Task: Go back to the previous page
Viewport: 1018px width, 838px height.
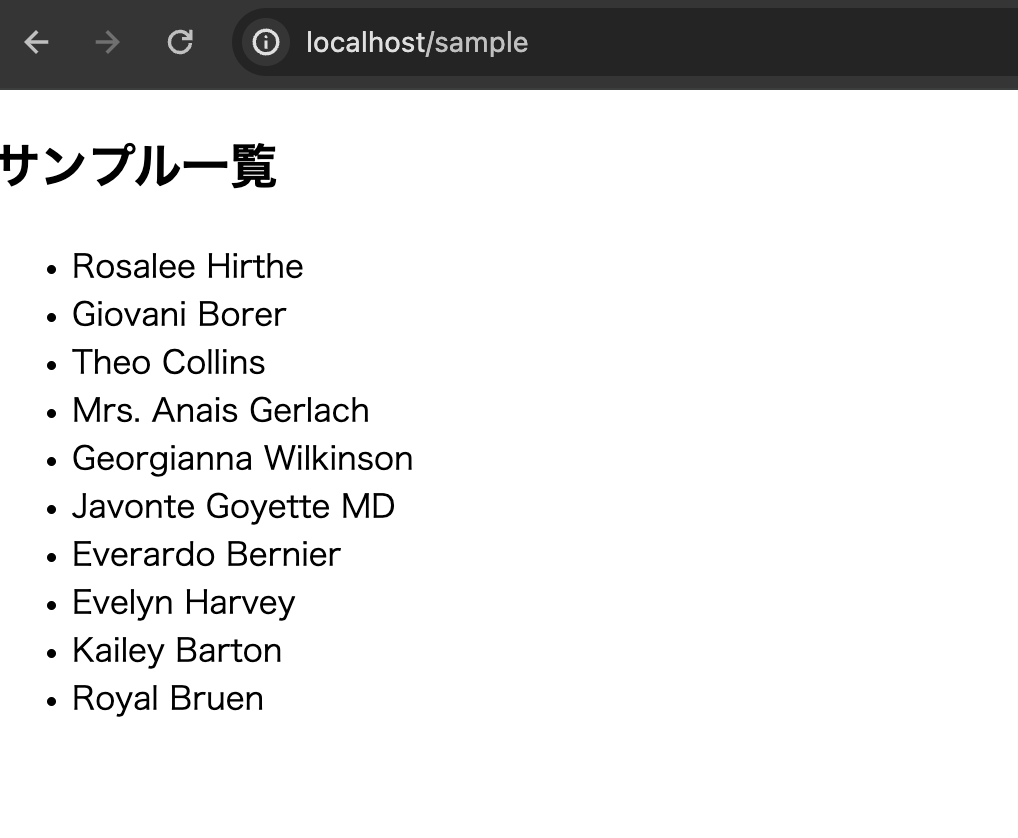Action: click(x=37, y=42)
